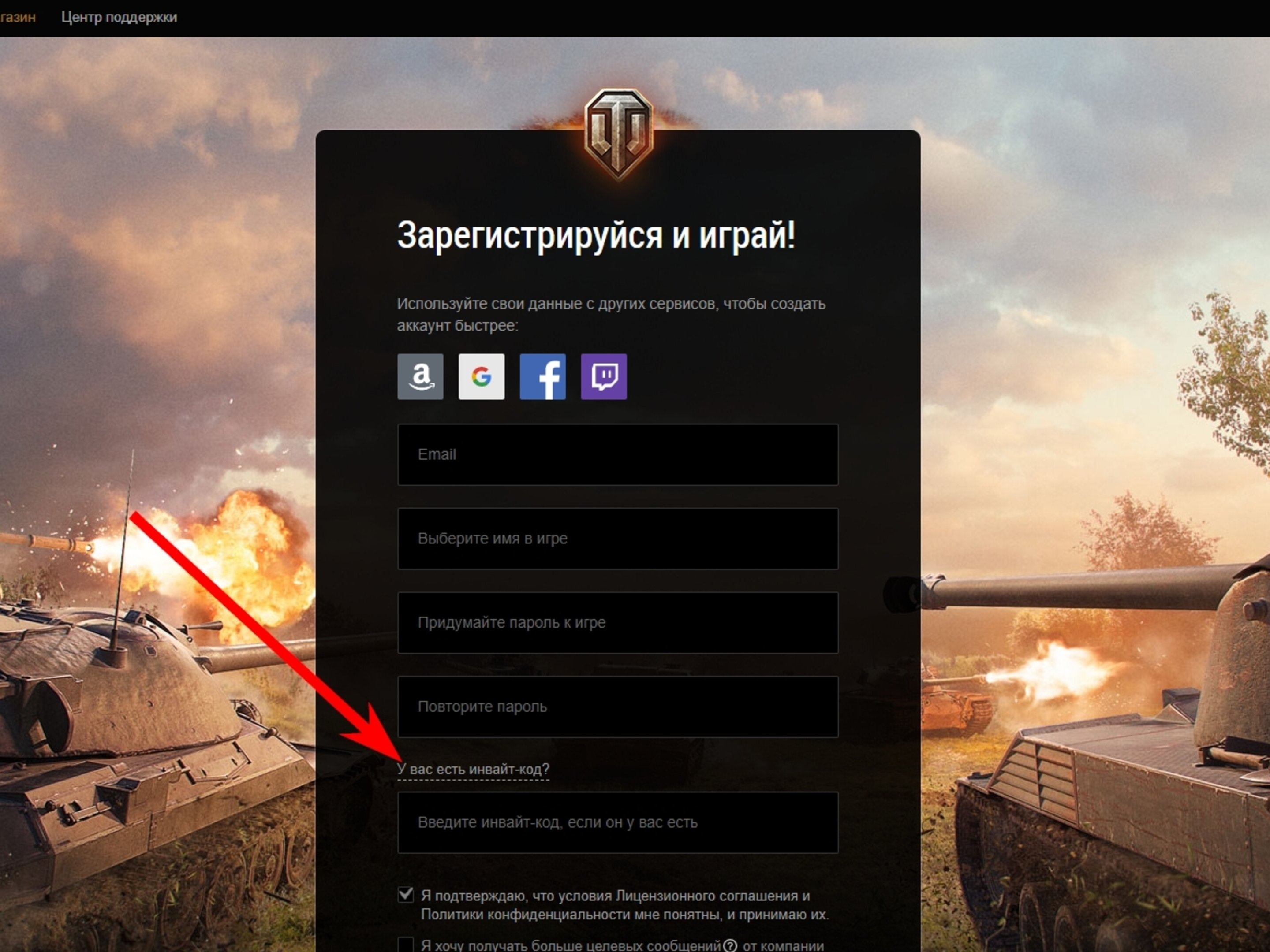Open 'Центр поддержки' in the top menu
This screenshot has height=952, width=1270.
pyautogui.click(x=120, y=17)
